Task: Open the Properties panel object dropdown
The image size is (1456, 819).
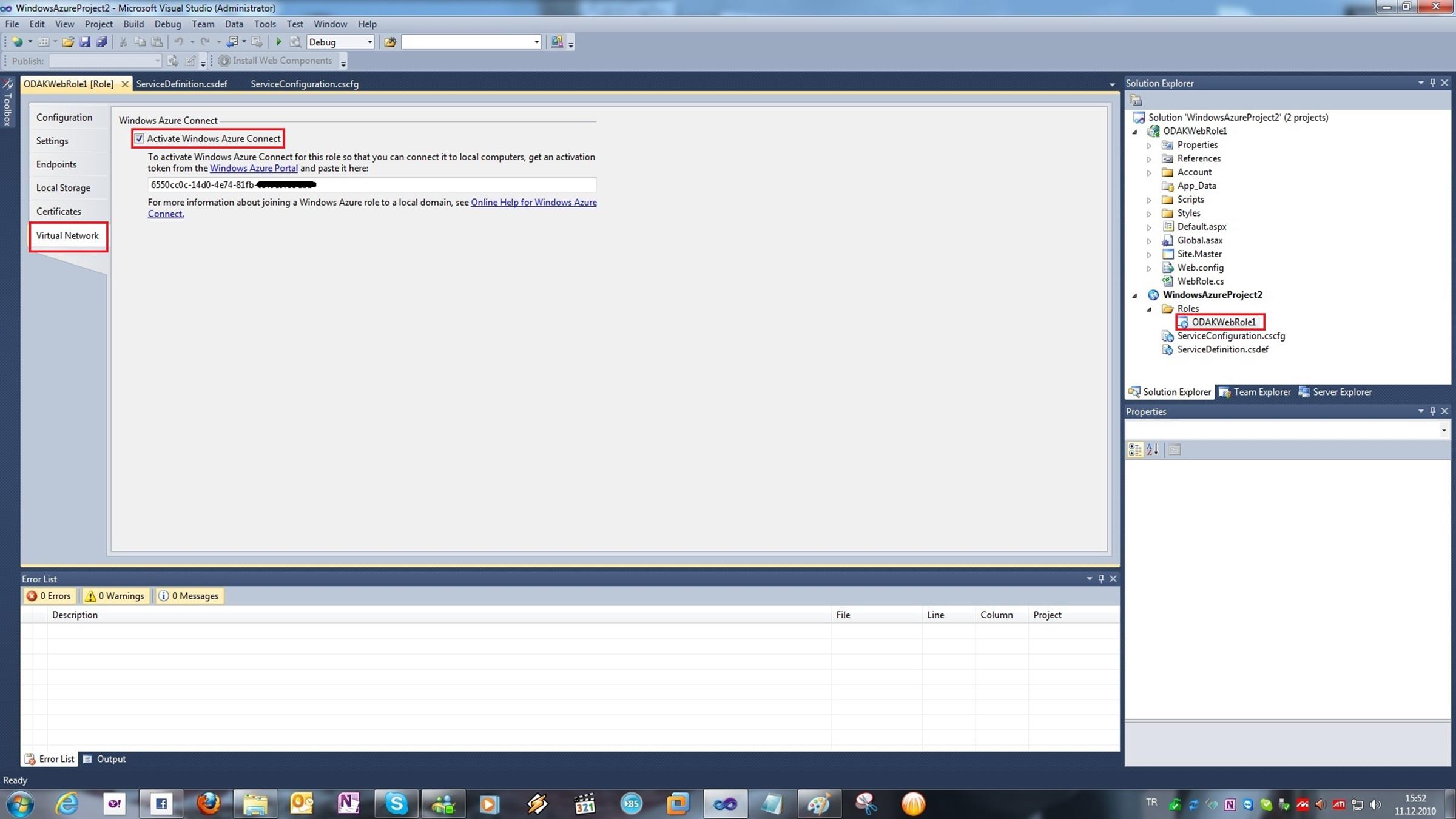Action: click(x=1443, y=430)
